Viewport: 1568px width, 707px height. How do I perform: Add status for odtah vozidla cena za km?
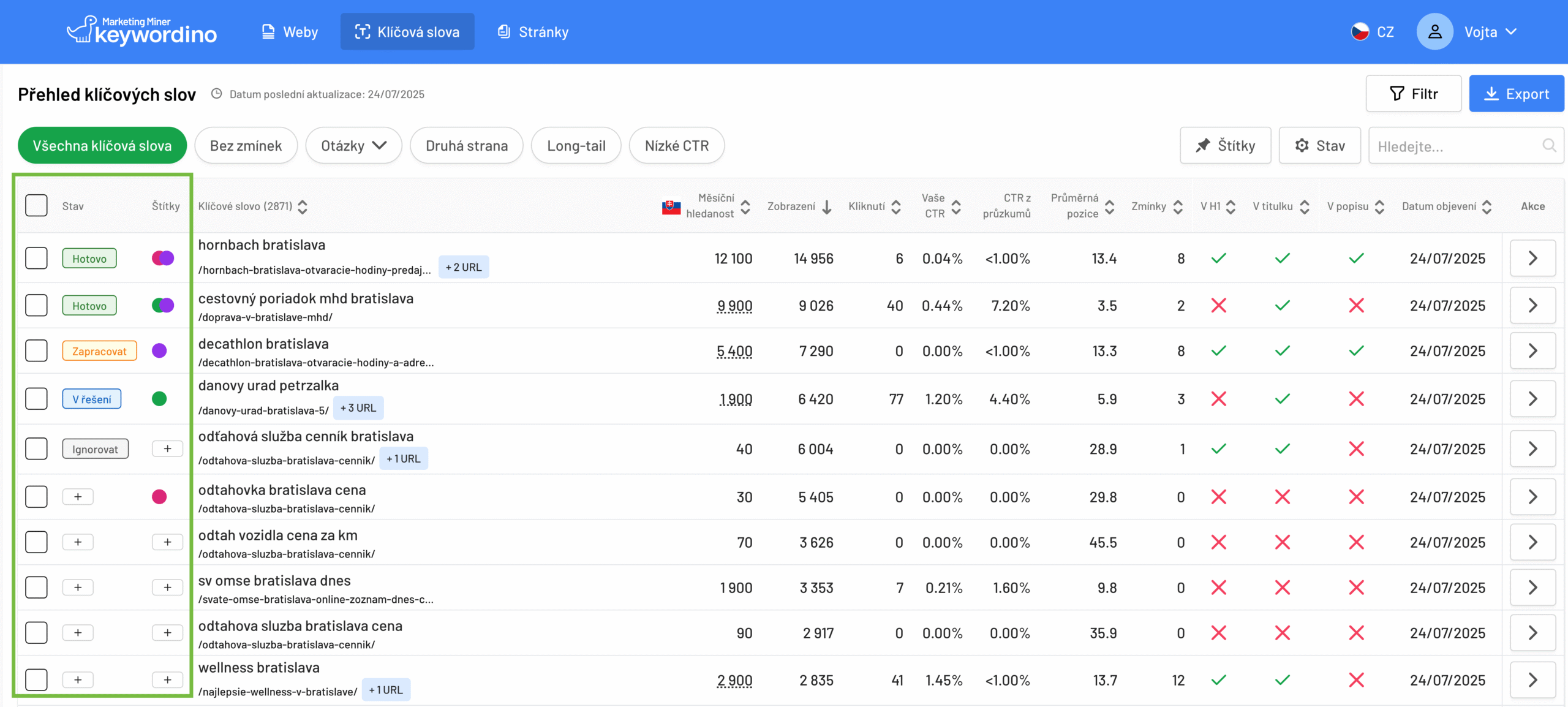point(78,542)
